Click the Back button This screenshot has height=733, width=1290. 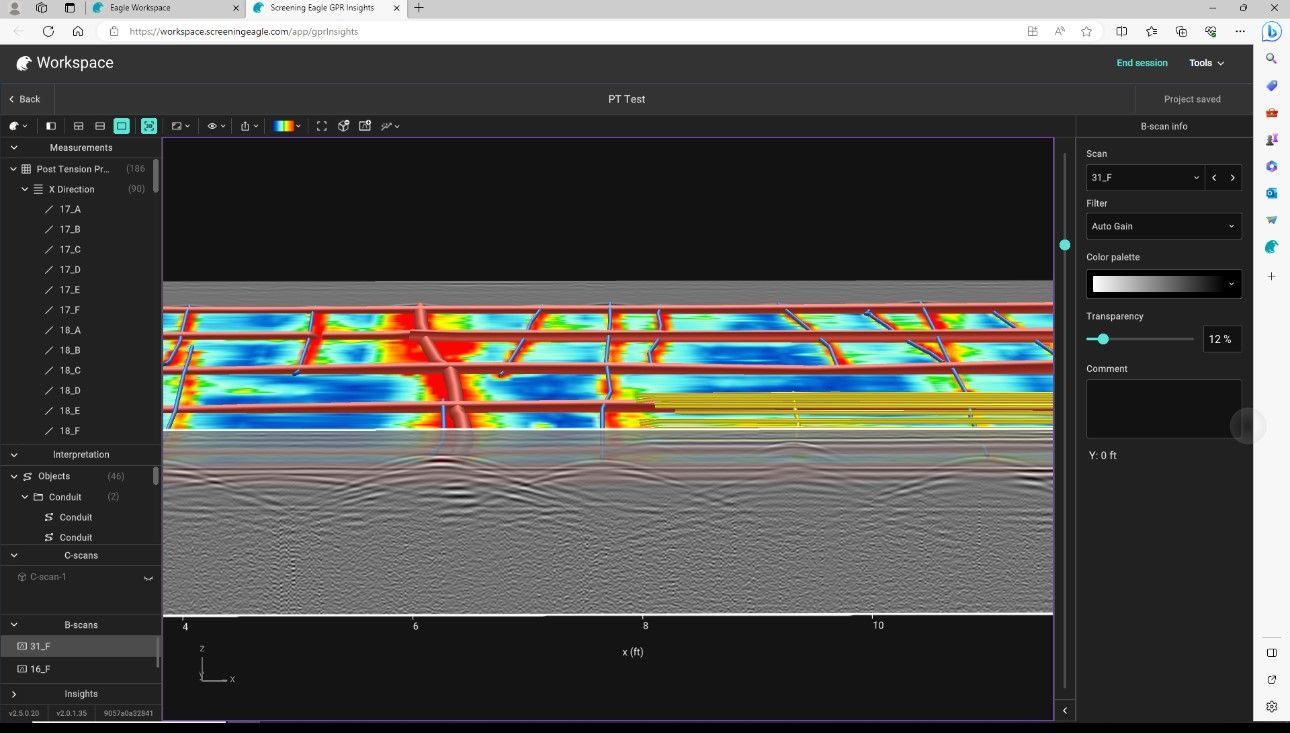[x=25, y=99]
